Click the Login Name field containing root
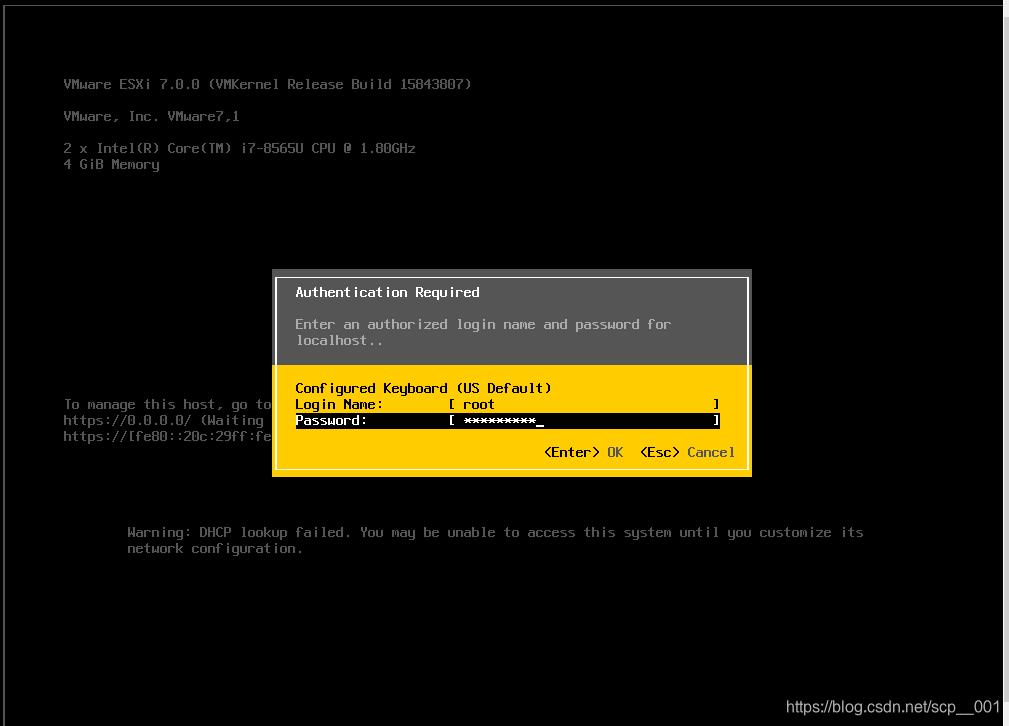The height and width of the screenshot is (726, 1009). point(584,404)
